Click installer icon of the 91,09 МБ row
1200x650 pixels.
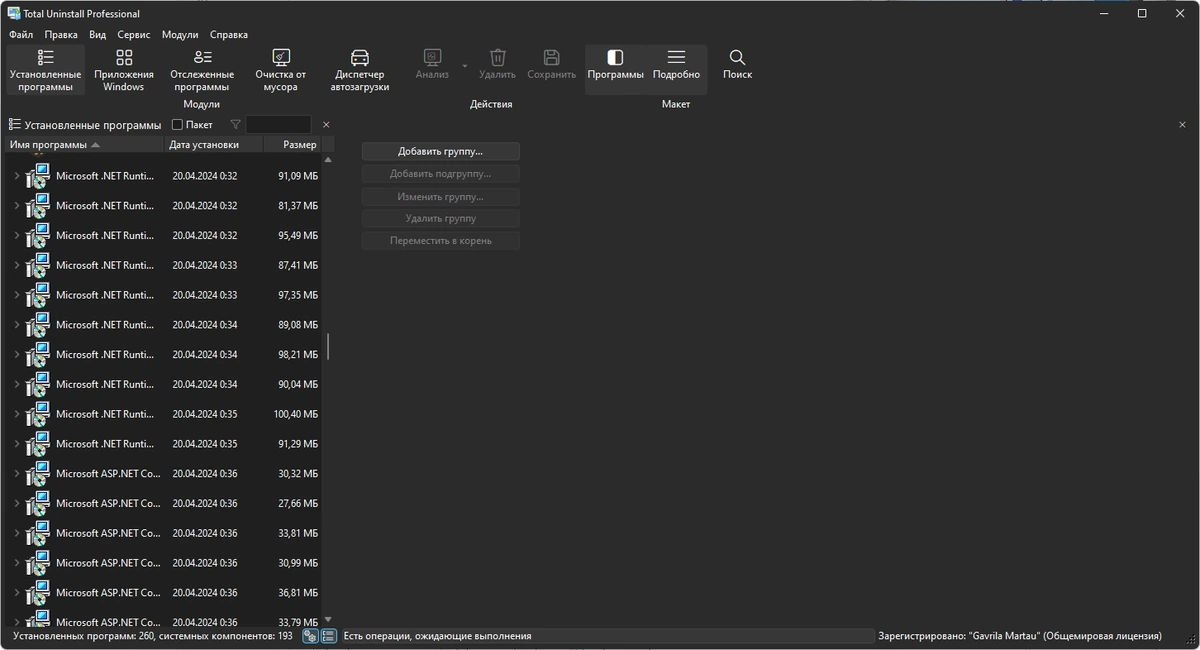click(38, 176)
